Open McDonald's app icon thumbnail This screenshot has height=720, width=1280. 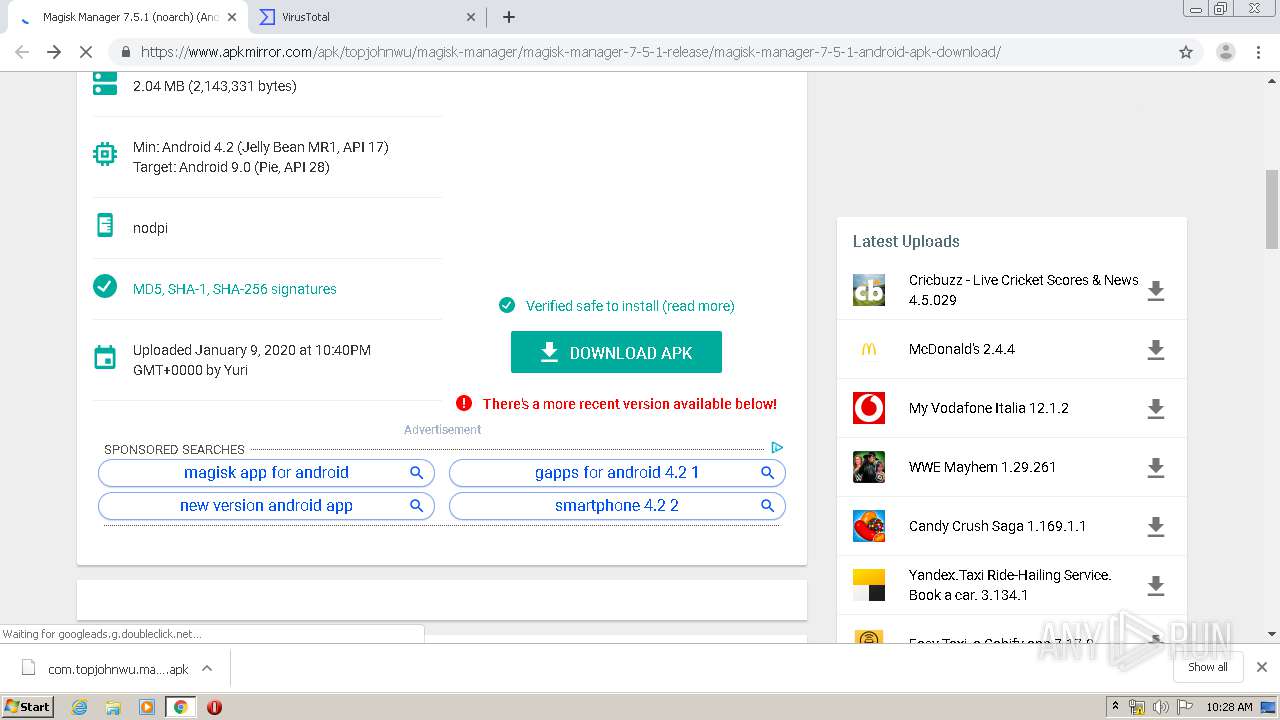click(x=869, y=349)
